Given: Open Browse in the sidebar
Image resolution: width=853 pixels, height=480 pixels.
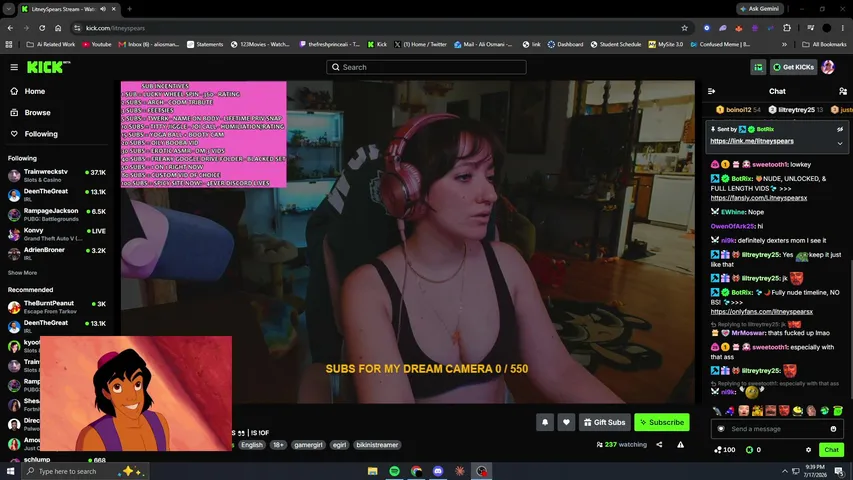Looking at the screenshot, I should click(x=37, y=113).
